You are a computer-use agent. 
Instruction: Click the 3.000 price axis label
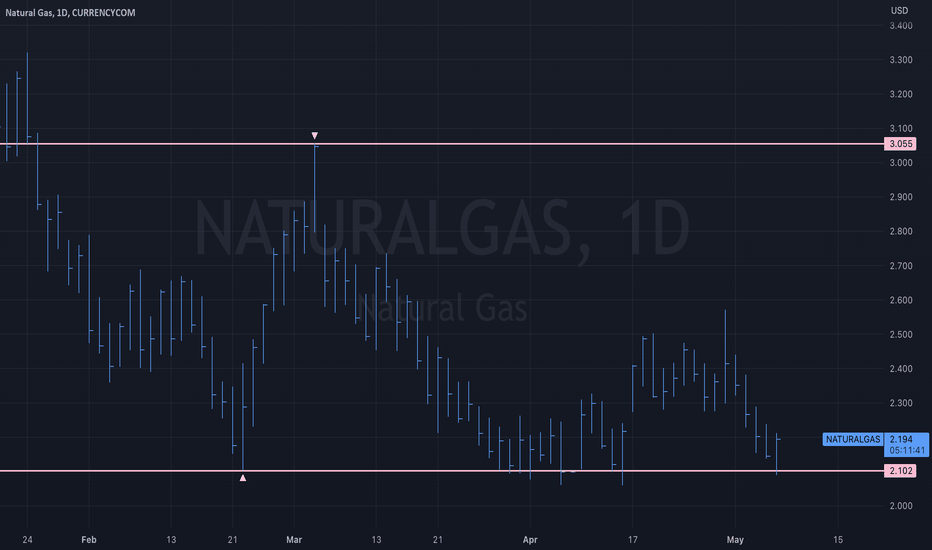(x=900, y=163)
